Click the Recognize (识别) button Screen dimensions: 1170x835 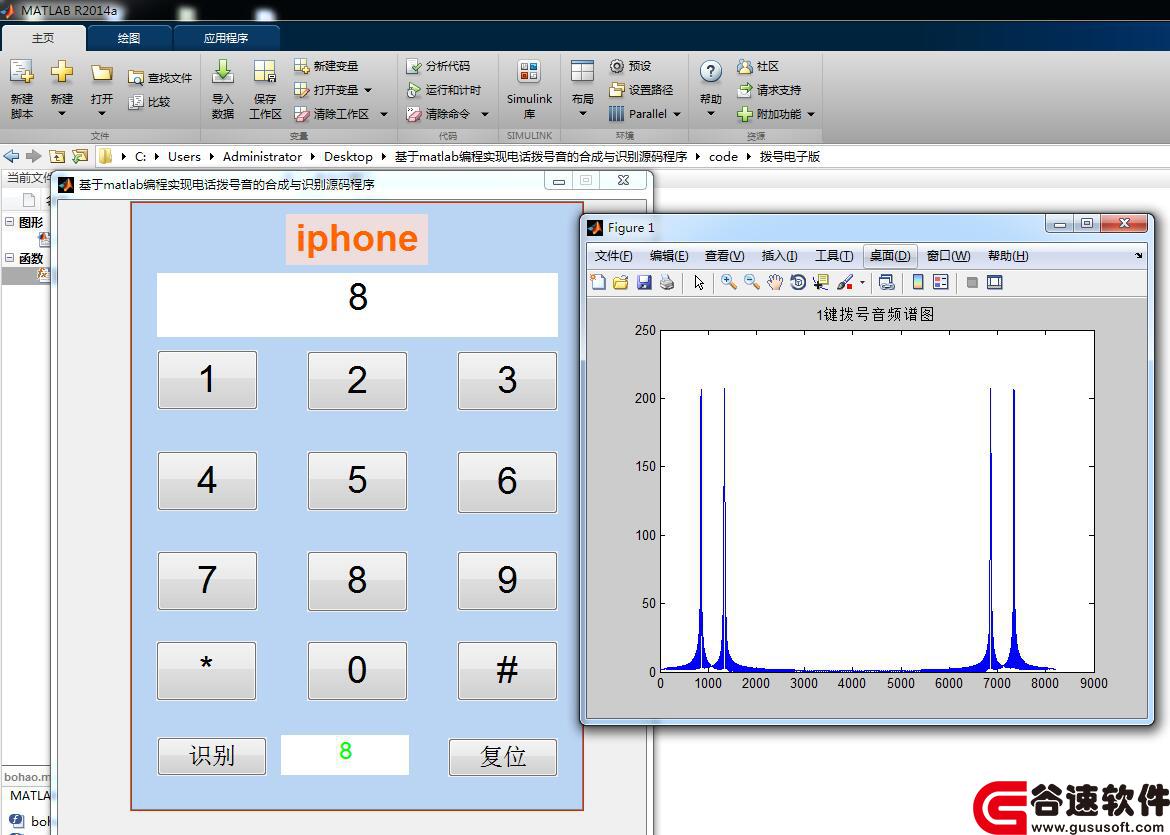click(212, 756)
